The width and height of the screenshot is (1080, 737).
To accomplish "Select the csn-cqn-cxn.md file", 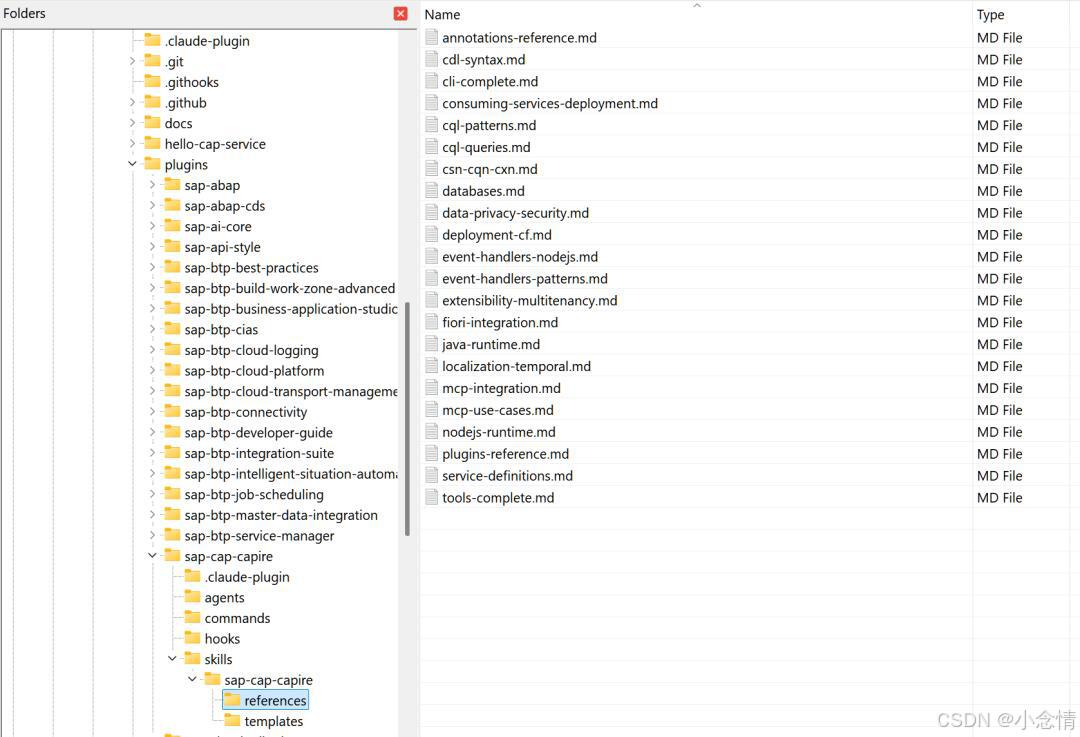I will coord(490,169).
